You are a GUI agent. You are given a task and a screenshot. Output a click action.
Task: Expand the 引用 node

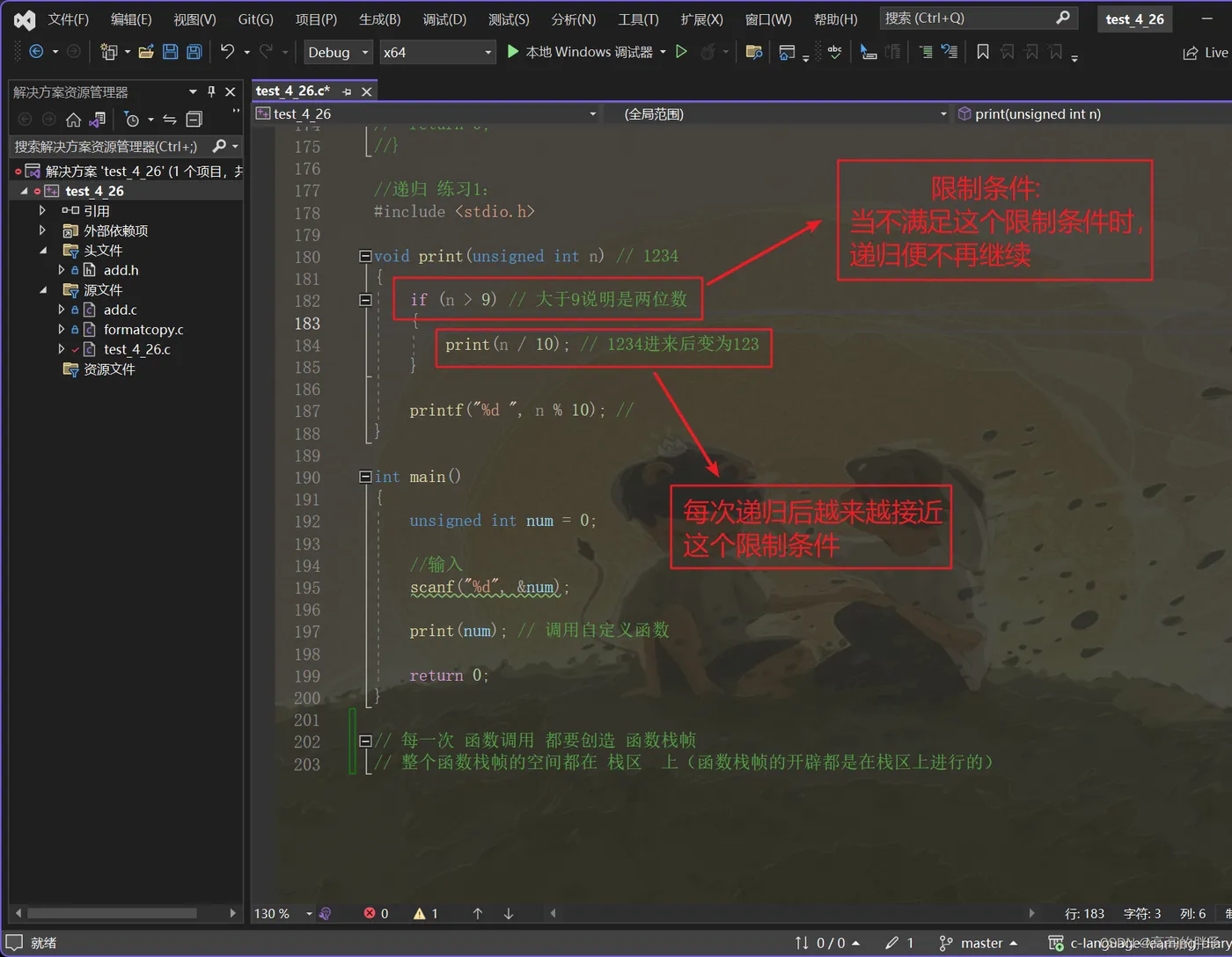(42, 210)
